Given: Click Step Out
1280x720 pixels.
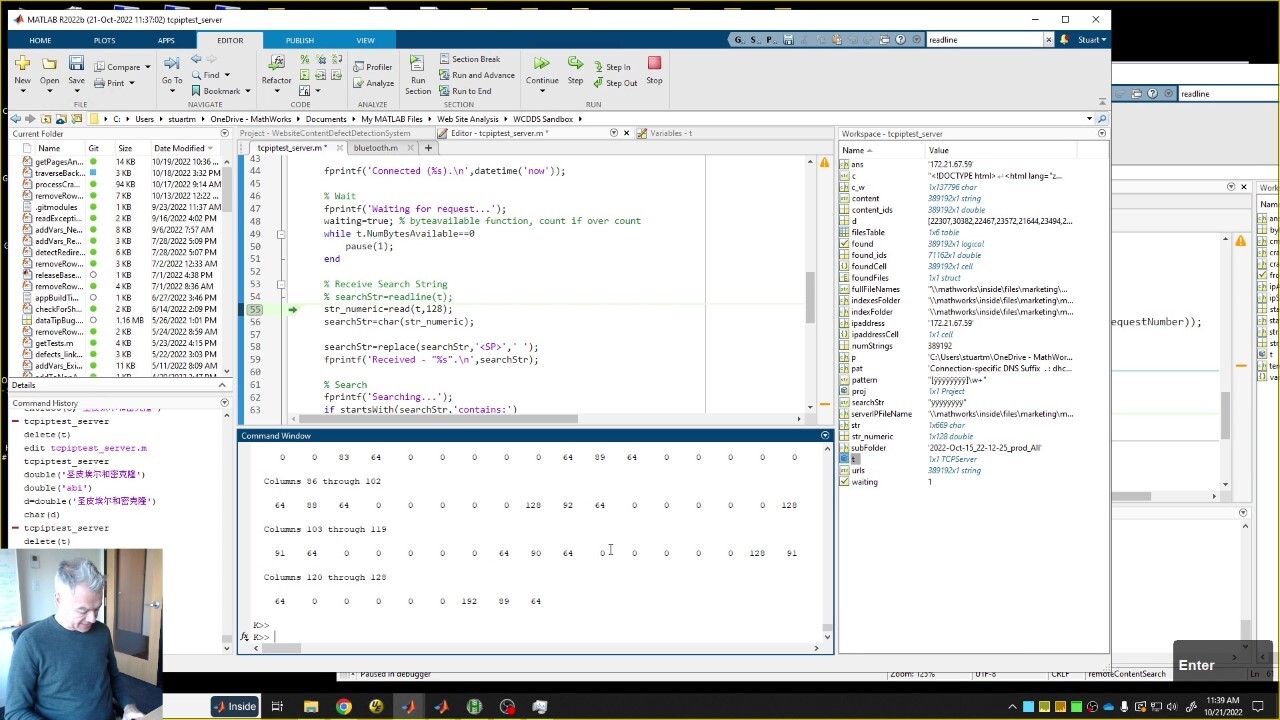Looking at the screenshot, I should [615, 83].
